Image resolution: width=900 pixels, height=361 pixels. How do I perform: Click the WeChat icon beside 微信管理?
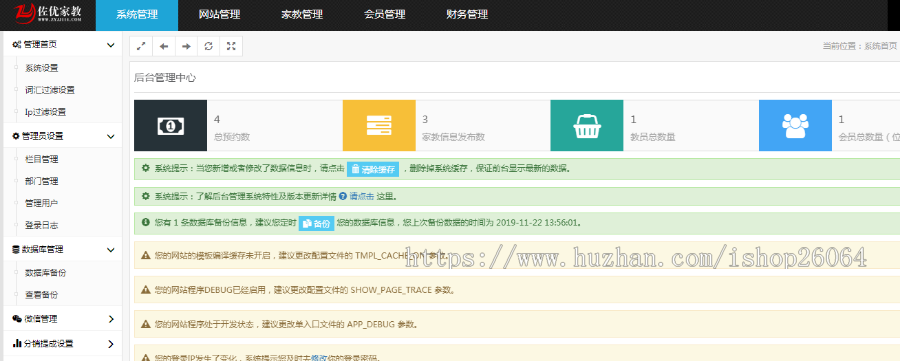point(17,319)
